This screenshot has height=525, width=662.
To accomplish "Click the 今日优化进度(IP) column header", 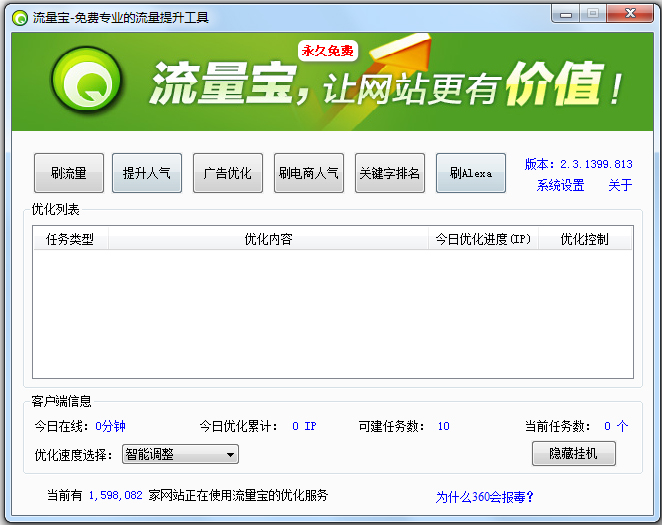I will pyautogui.click(x=483, y=239).
